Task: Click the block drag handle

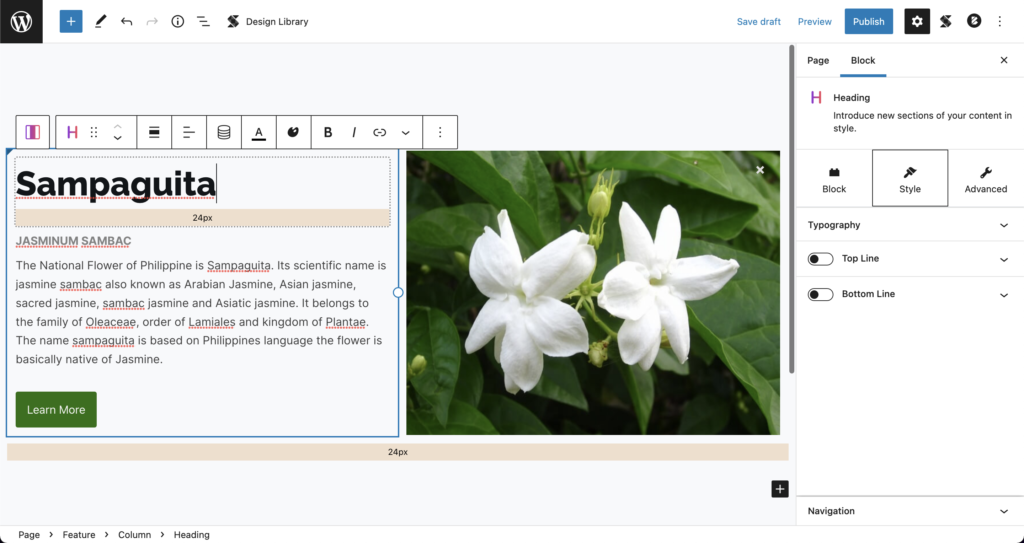Action: tap(94, 133)
